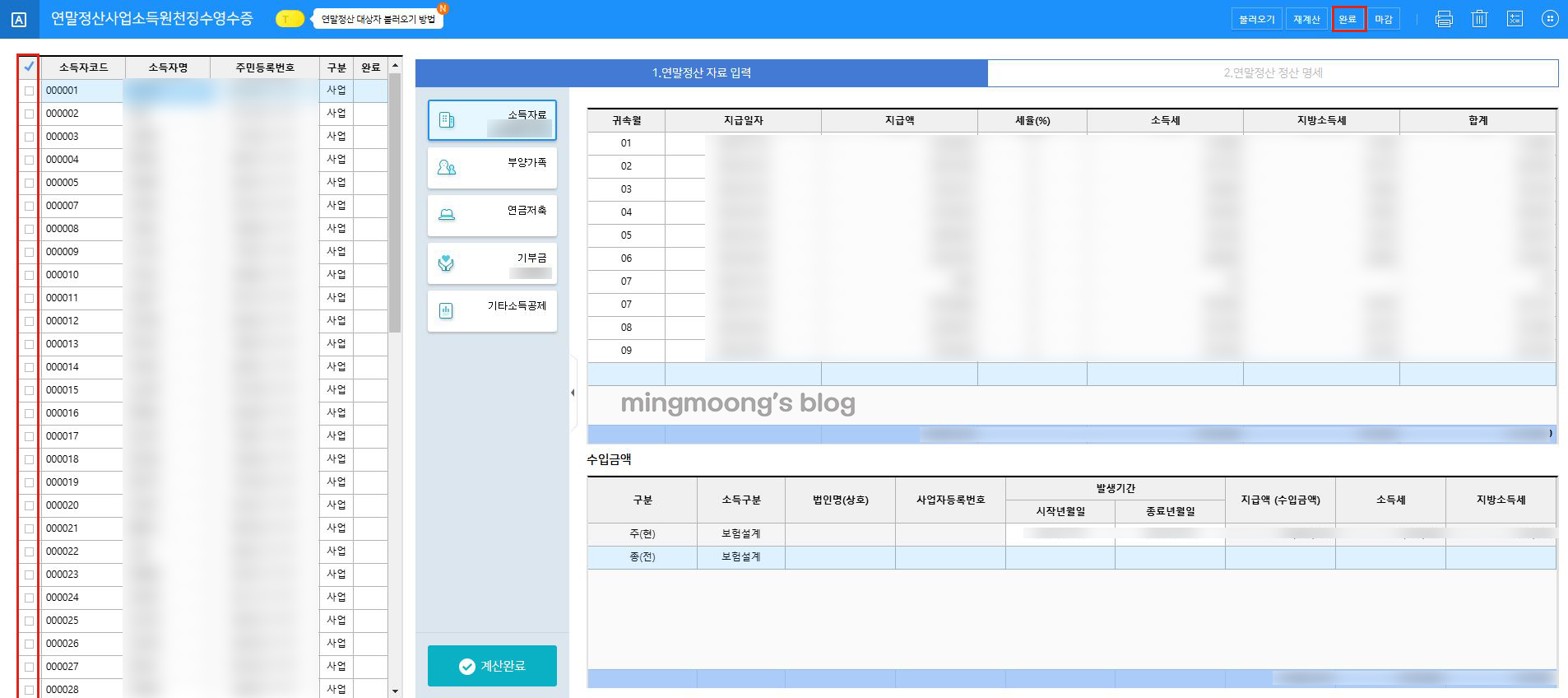Select code cell 000028
The height and width of the screenshot is (698, 1568).
pos(82,690)
